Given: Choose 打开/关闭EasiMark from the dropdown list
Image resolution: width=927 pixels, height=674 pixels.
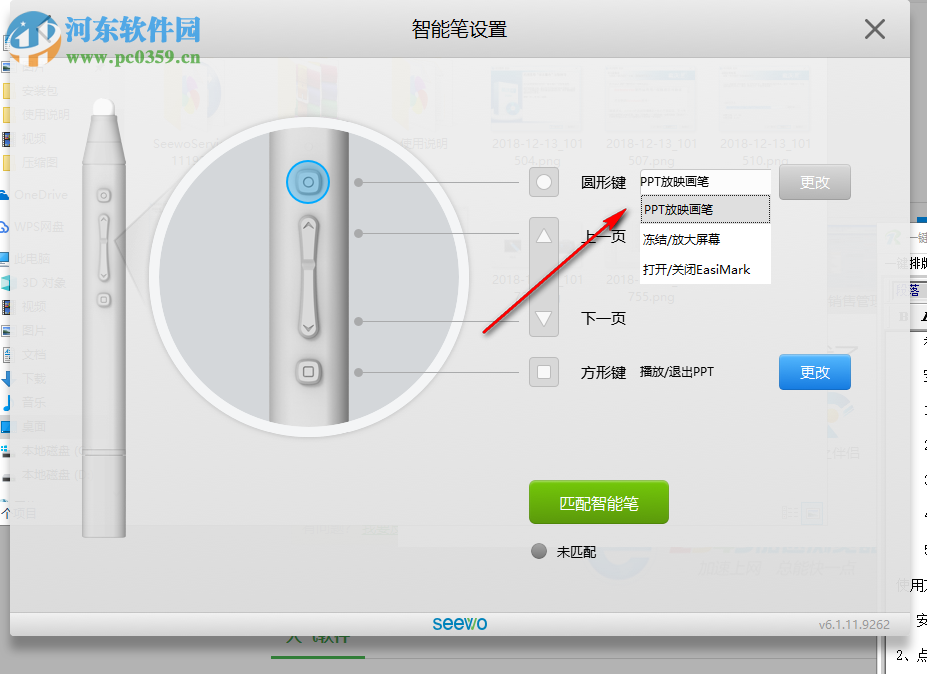Looking at the screenshot, I should click(705, 270).
